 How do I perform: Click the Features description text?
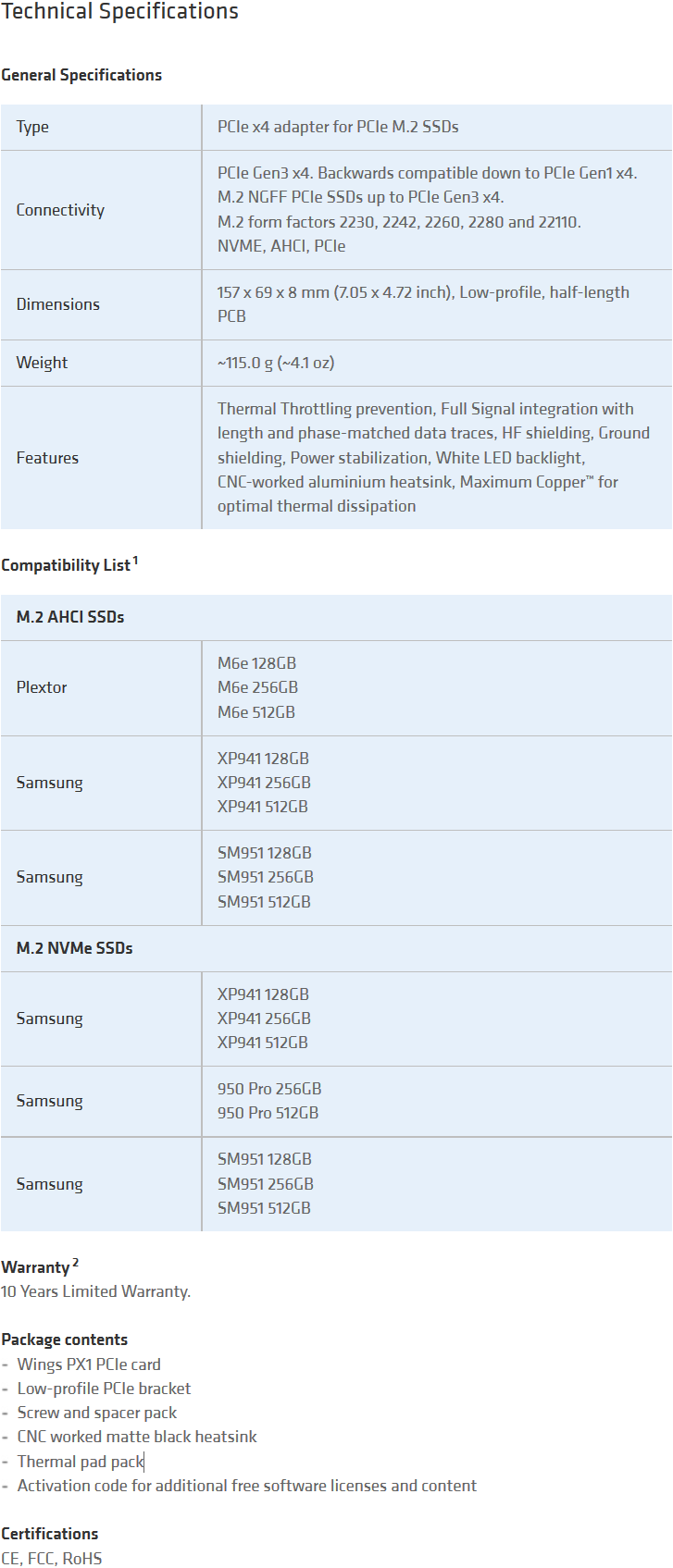coord(433,457)
